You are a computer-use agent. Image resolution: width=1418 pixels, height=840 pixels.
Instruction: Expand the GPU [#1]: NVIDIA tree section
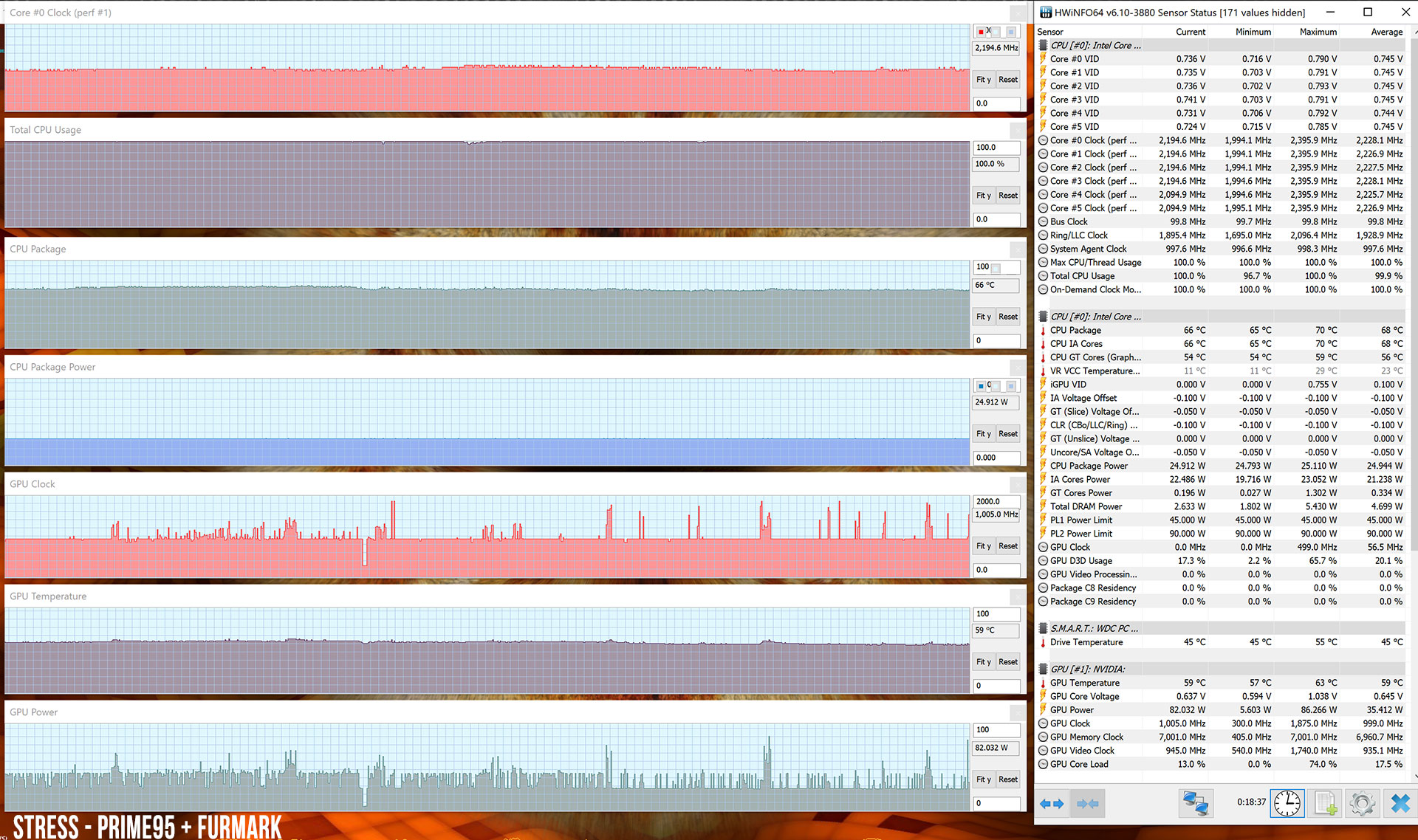(x=1043, y=668)
